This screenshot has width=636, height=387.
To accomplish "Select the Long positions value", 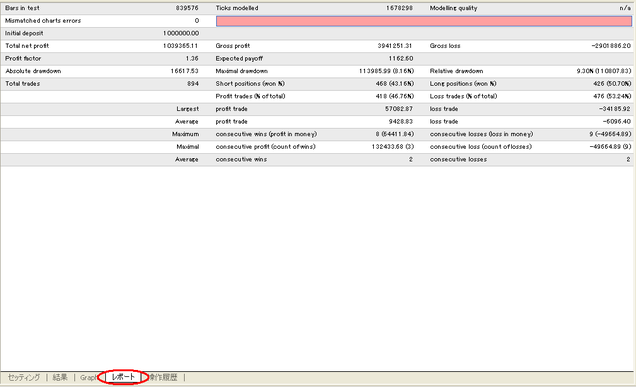I will (x=612, y=84).
